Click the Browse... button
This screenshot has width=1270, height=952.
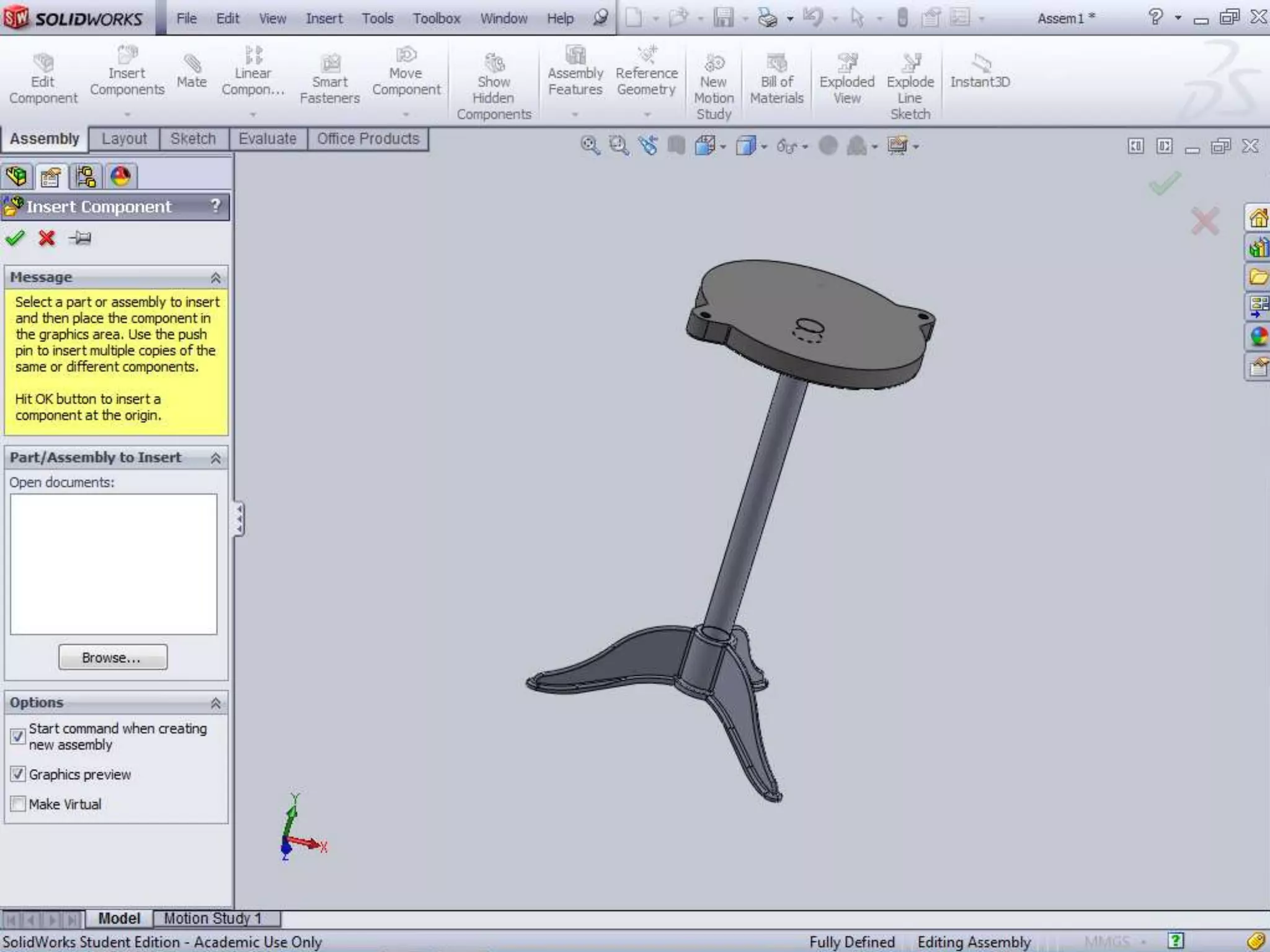click(x=113, y=658)
